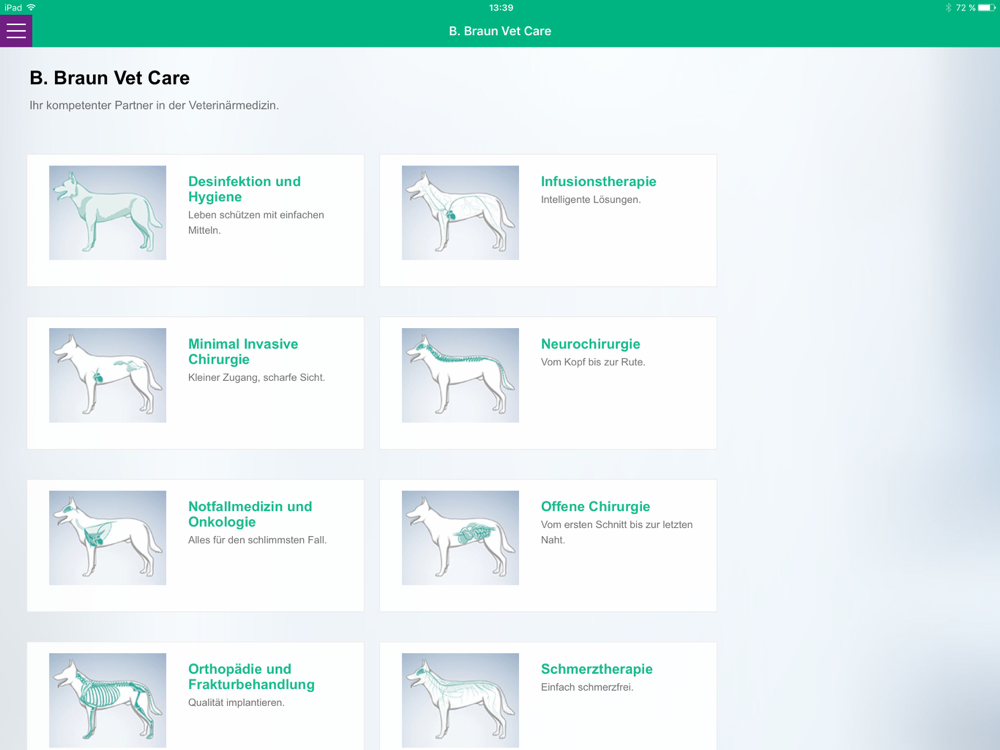Open the Neurochirurgie title
This screenshot has width=1000, height=750.
click(591, 344)
